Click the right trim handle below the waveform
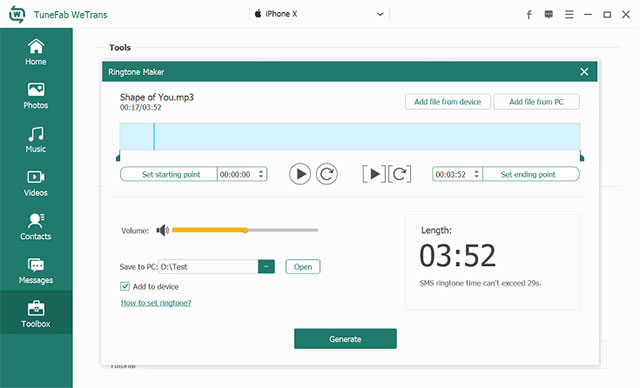This screenshot has width=640, height=388. (582, 156)
